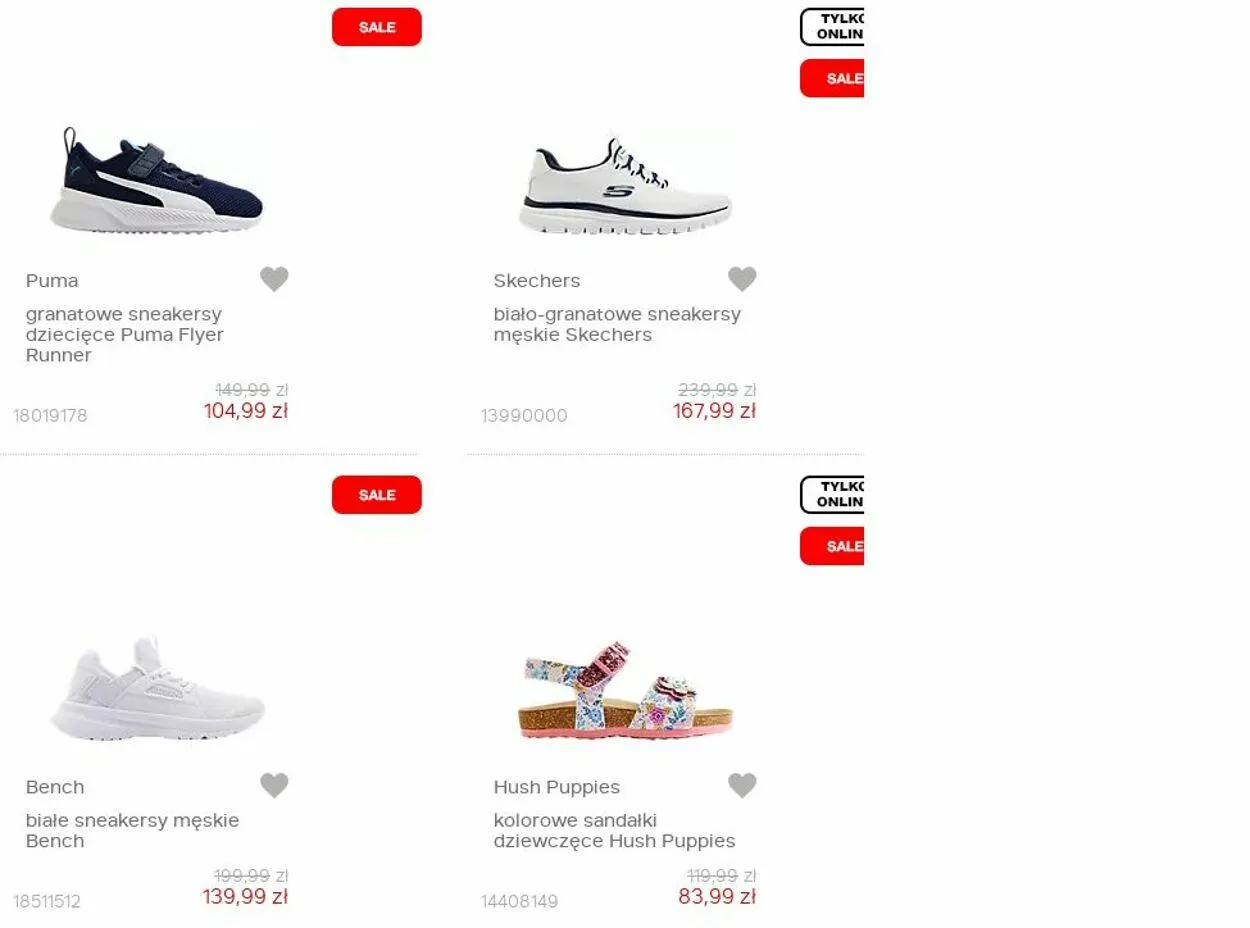Click heart icon next to Skechers
The height and width of the screenshot is (928, 1250).
click(742, 279)
